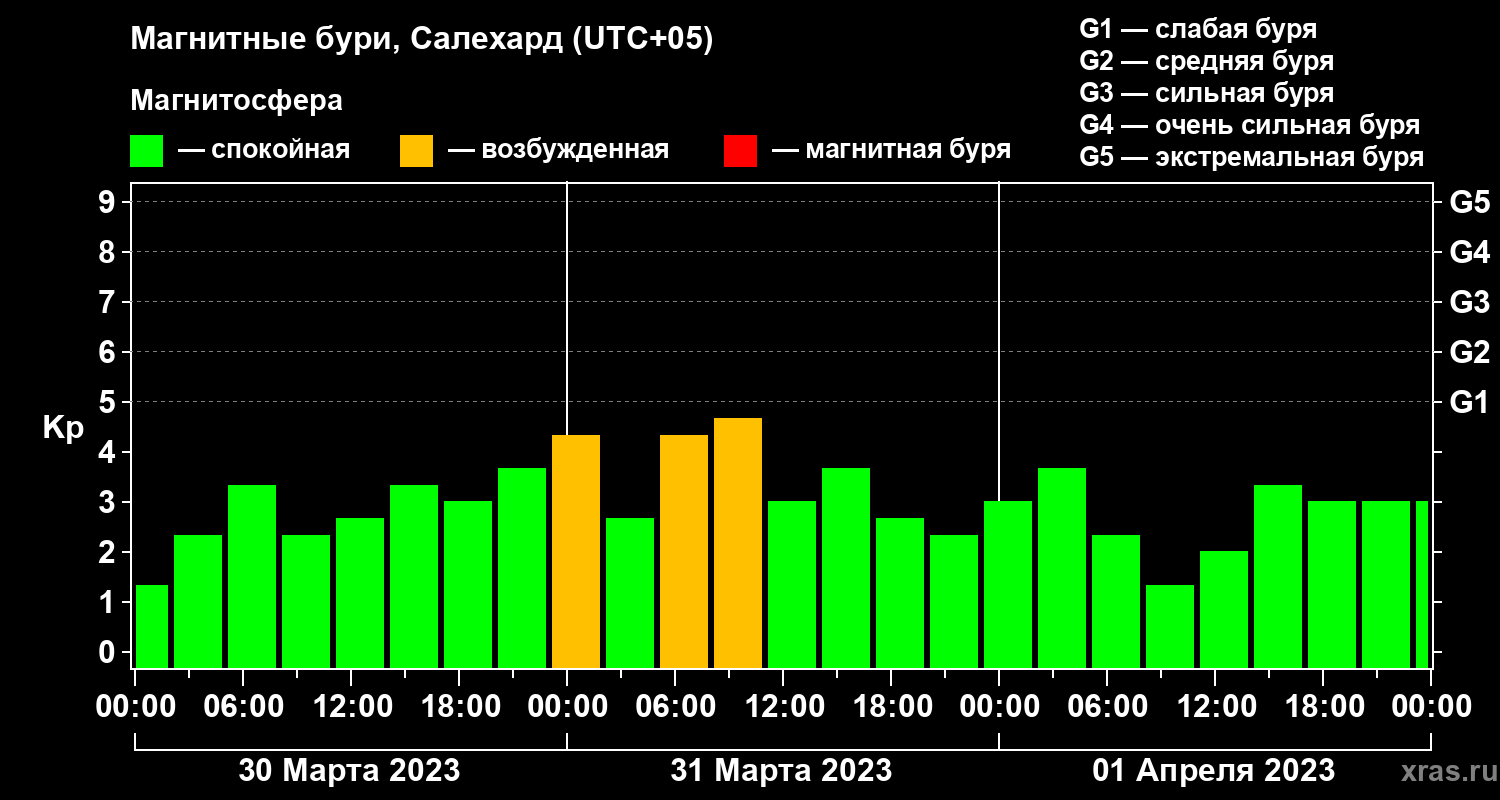This screenshot has width=1500, height=800.
Task: Click the 'G1 — слабая буря' legend line
Action: (x=1198, y=28)
